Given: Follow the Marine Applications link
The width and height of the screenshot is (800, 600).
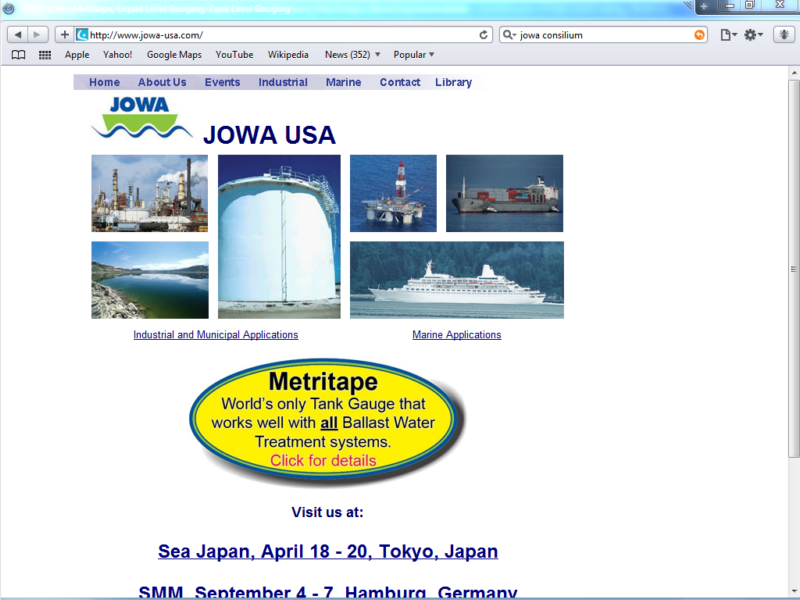Looking at the screenshot, I should click(x=457, y=335).
